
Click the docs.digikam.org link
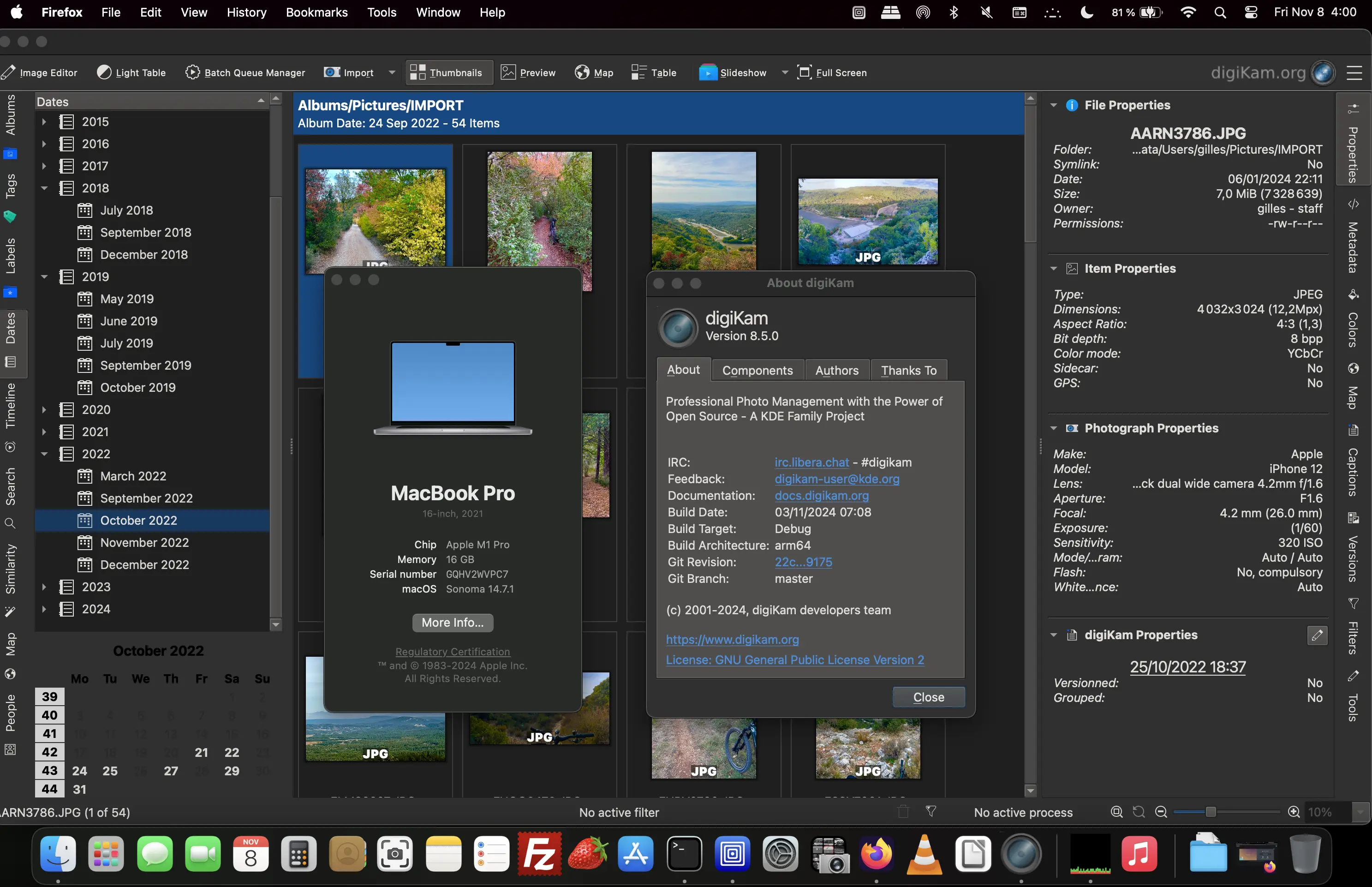tap(822, 495)
